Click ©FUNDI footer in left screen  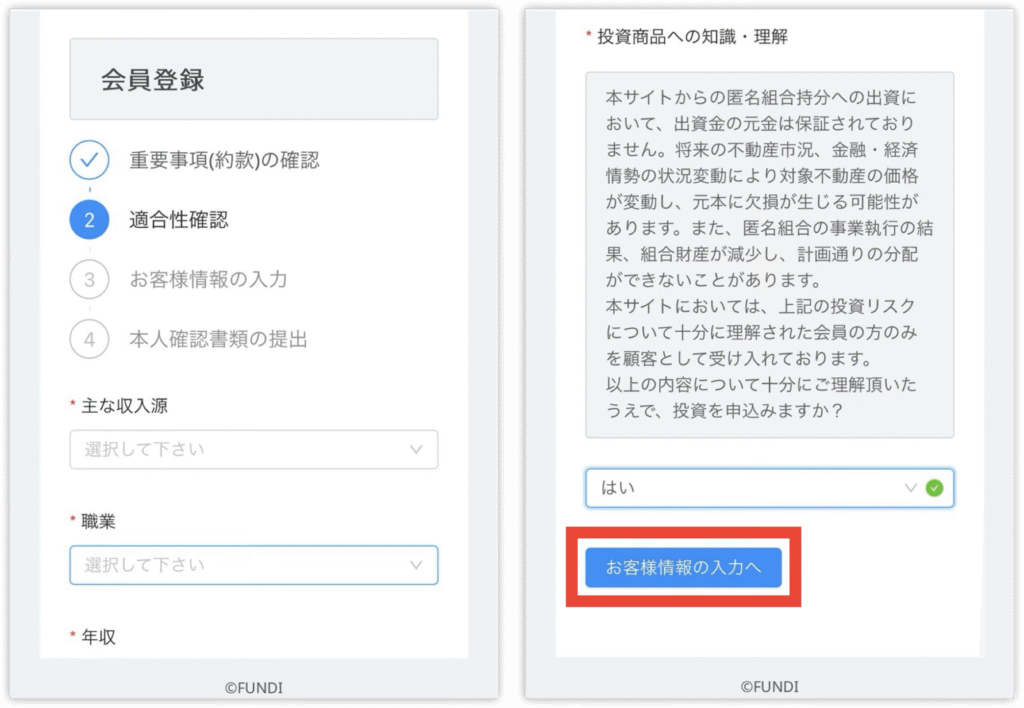point(254,688)
